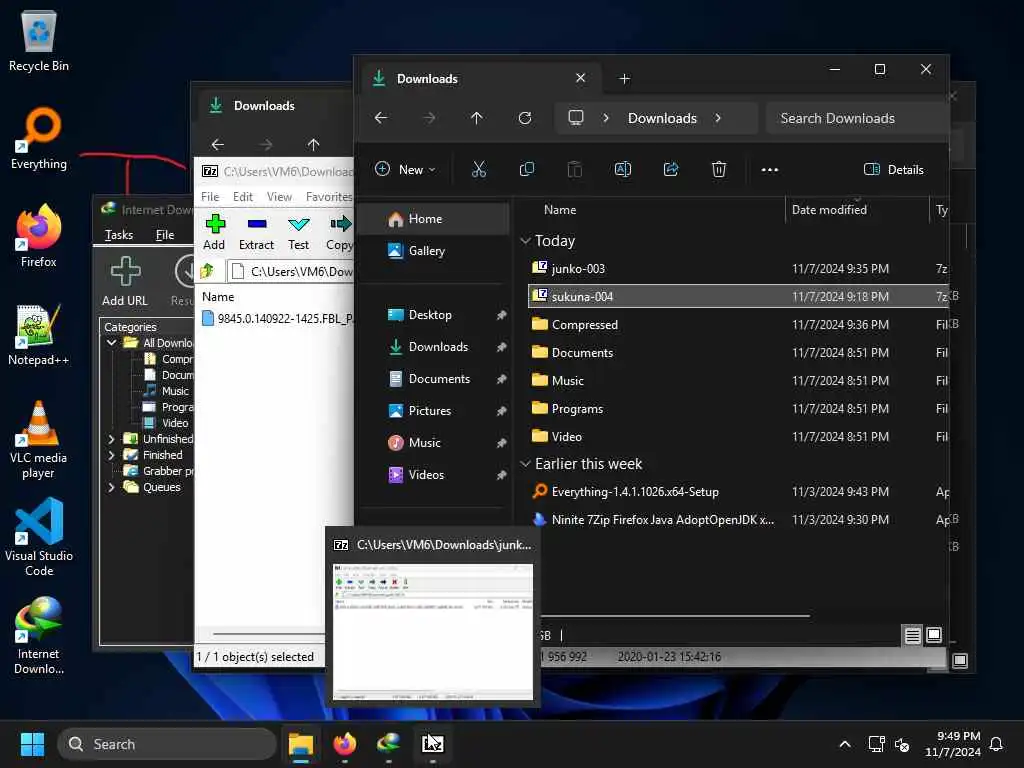Image resolution: width=1024 pixels, height=768 pixels.
Task: Navigate to Home in Explorer sidebar
Action: pyautogui.click(x=434, y=219)
